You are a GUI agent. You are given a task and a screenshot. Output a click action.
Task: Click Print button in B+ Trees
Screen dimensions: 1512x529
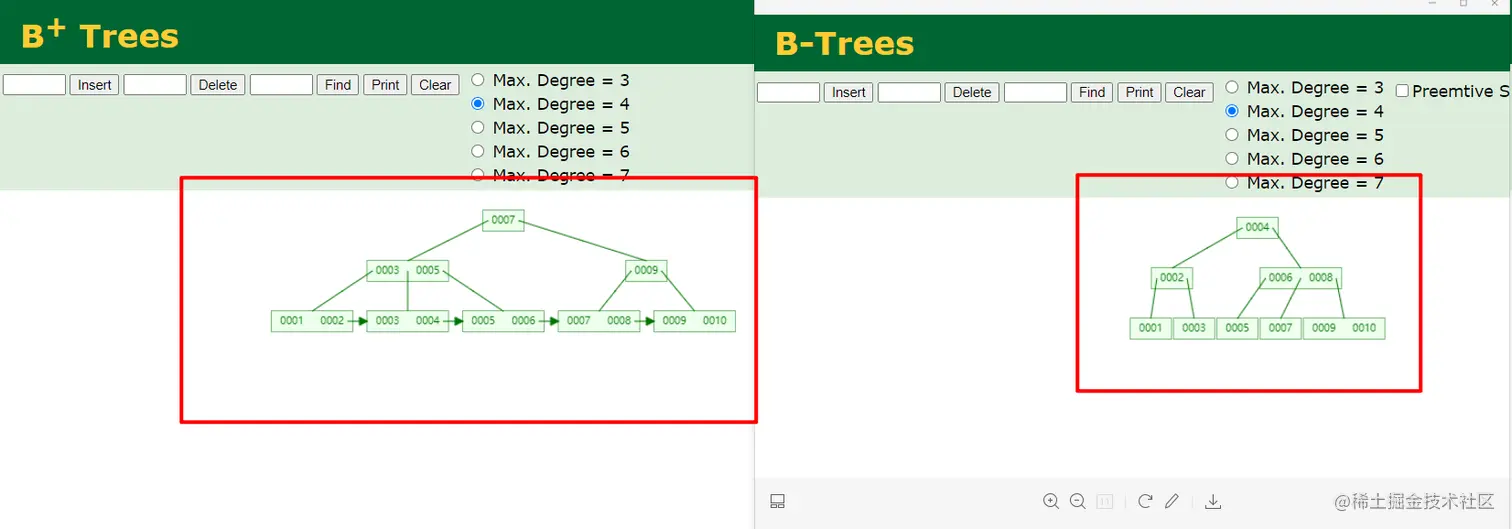tap(385, 85)
